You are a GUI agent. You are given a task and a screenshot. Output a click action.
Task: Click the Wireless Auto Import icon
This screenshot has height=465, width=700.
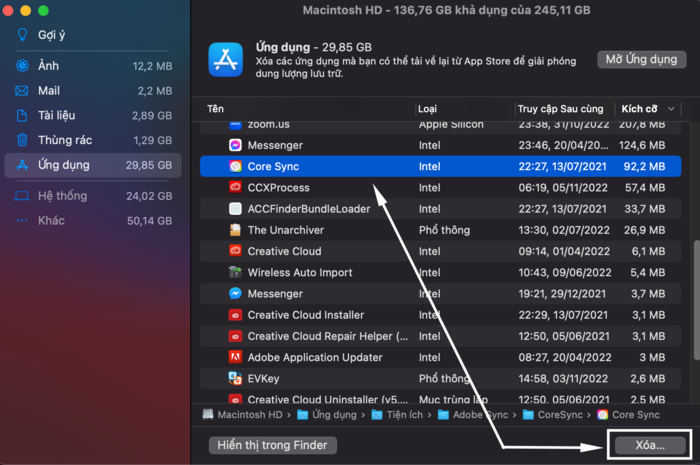coord(235,272)
